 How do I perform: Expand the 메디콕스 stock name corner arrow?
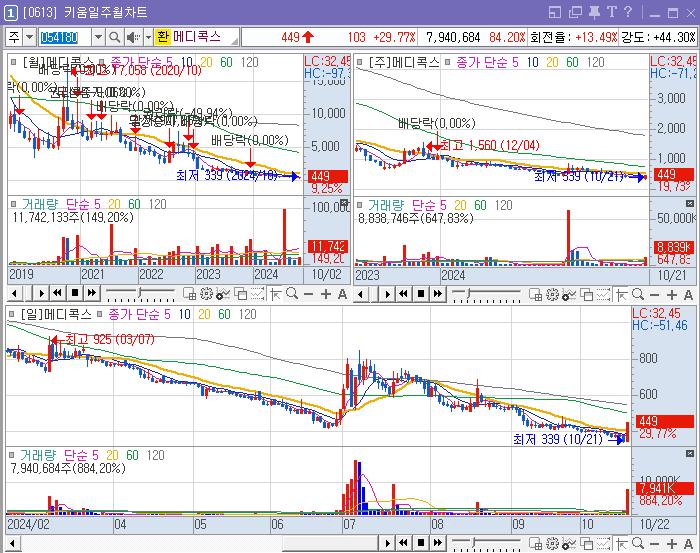point(234,41)
